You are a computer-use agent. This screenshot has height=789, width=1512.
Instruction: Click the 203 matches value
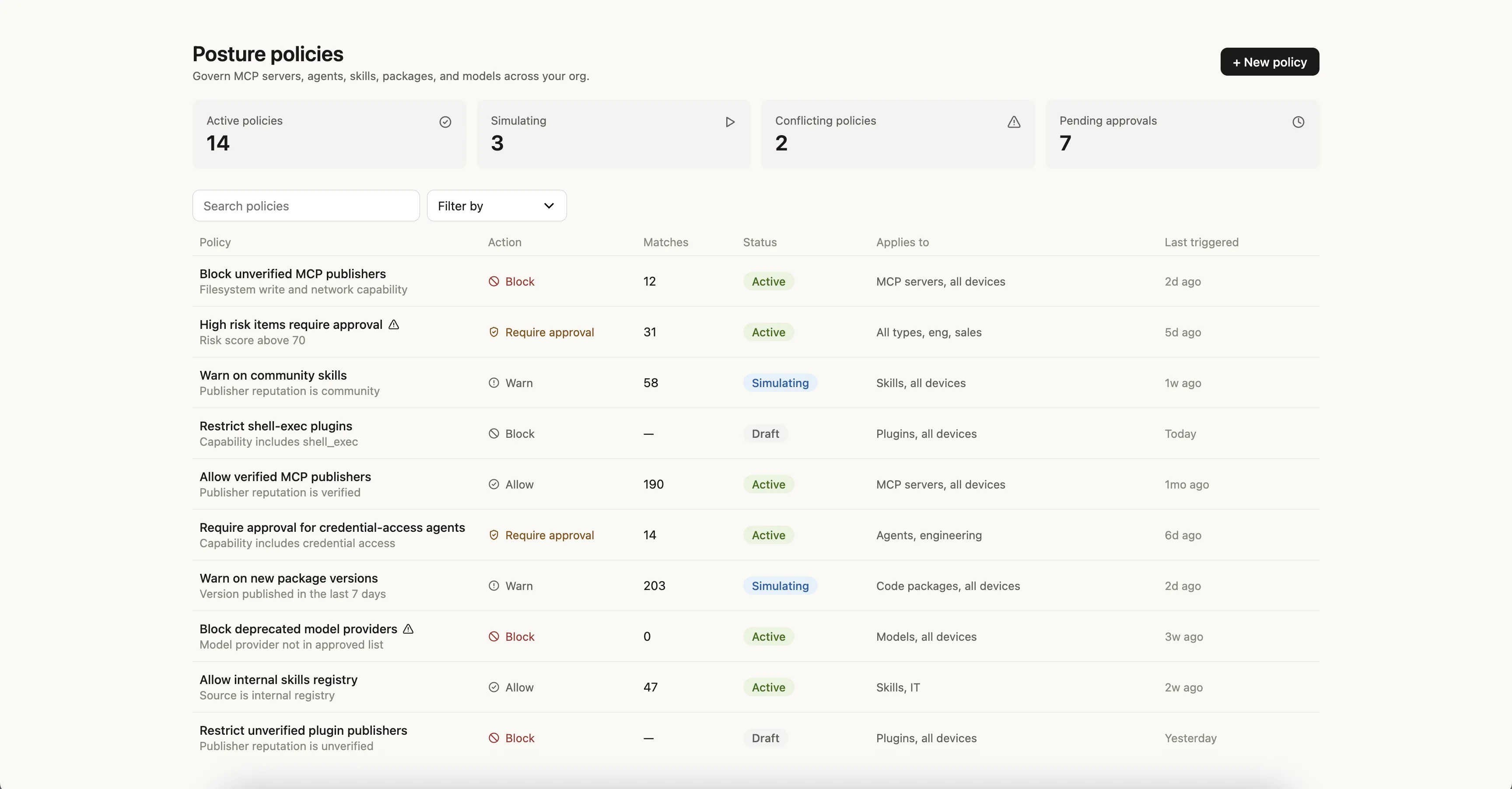(x=654, y=586)
